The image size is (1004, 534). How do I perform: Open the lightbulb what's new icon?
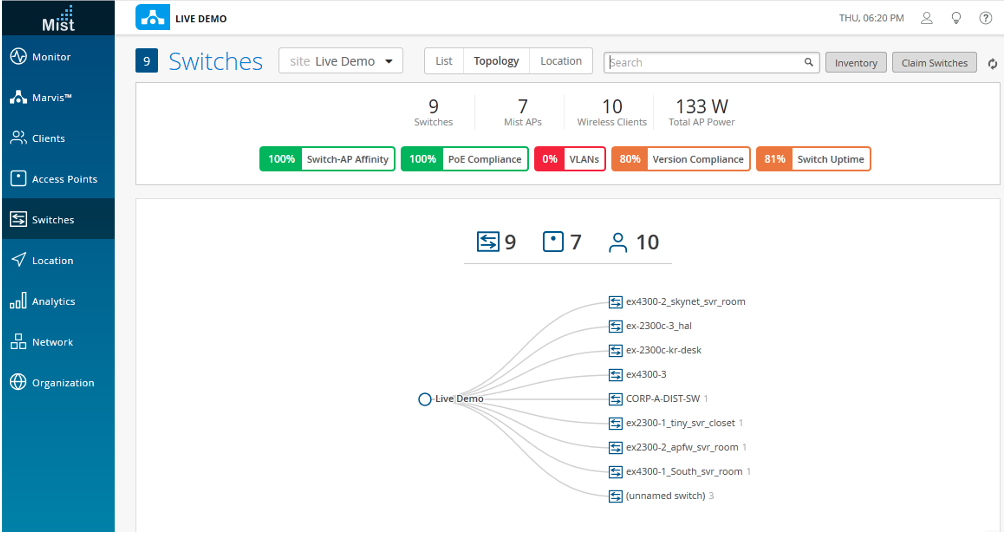tap(956, 18)
